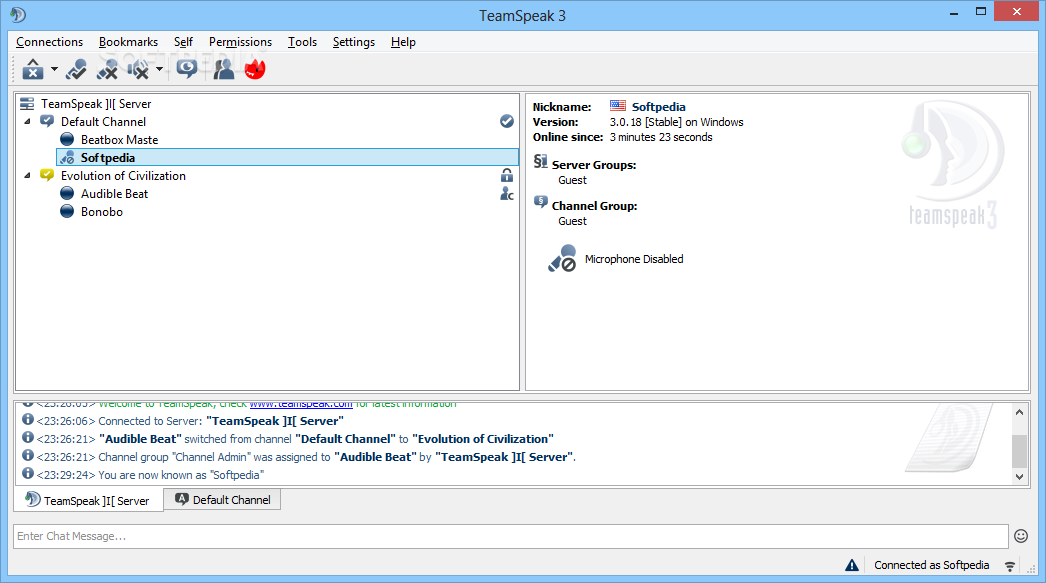Collapse the Default Channel tree node

click(x=28, y=122)
